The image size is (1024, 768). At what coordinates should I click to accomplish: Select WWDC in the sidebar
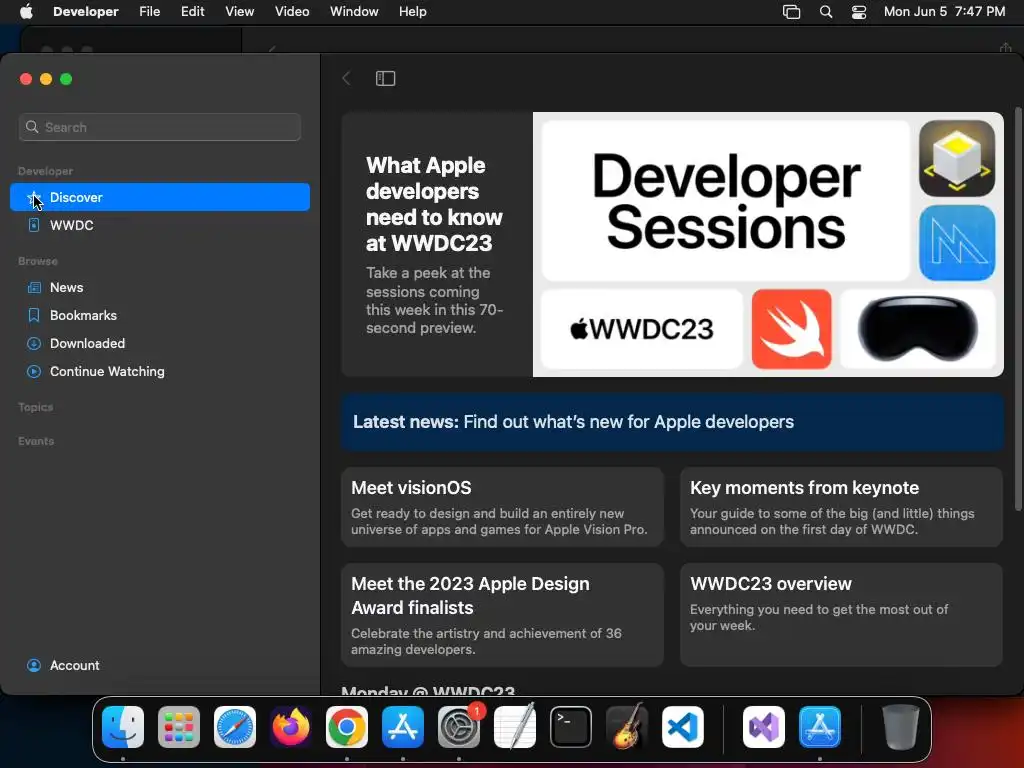[x=160, y=225]
